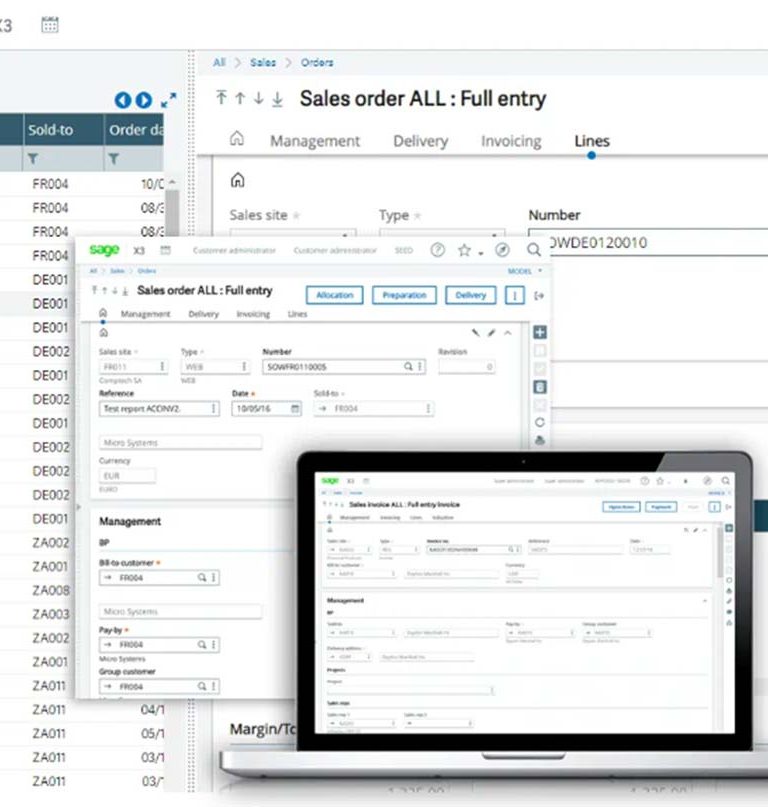768x807 pixels.
Task: Click the Reference field 'Test report ACONV2'
Action: coord(159,409)
